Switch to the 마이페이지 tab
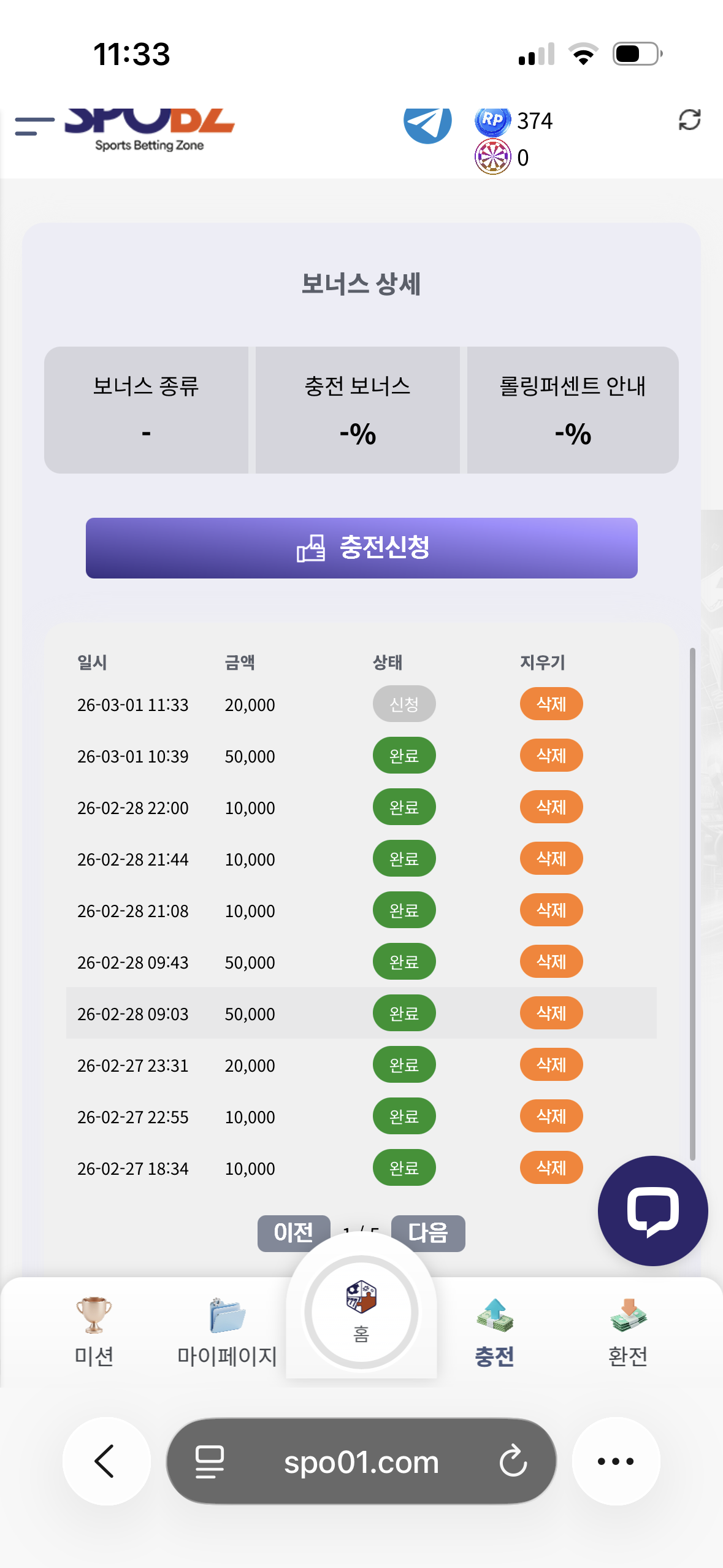 coord(227,1331)
